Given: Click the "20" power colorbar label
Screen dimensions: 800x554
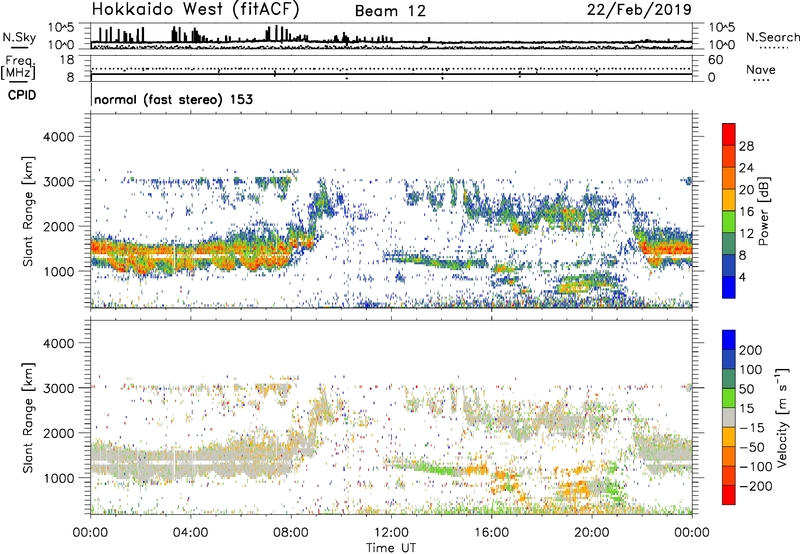Looking at the screenshot, I should [746, 190].
